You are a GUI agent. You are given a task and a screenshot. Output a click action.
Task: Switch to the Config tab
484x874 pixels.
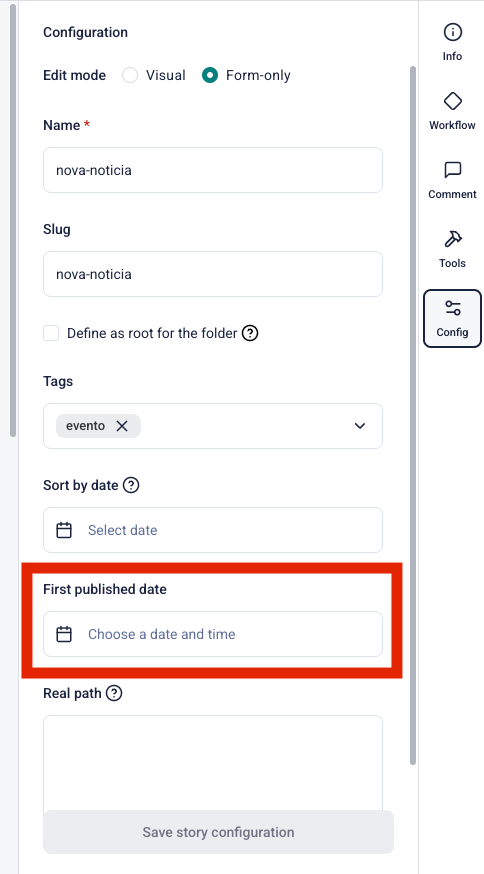tap(452, 318)
